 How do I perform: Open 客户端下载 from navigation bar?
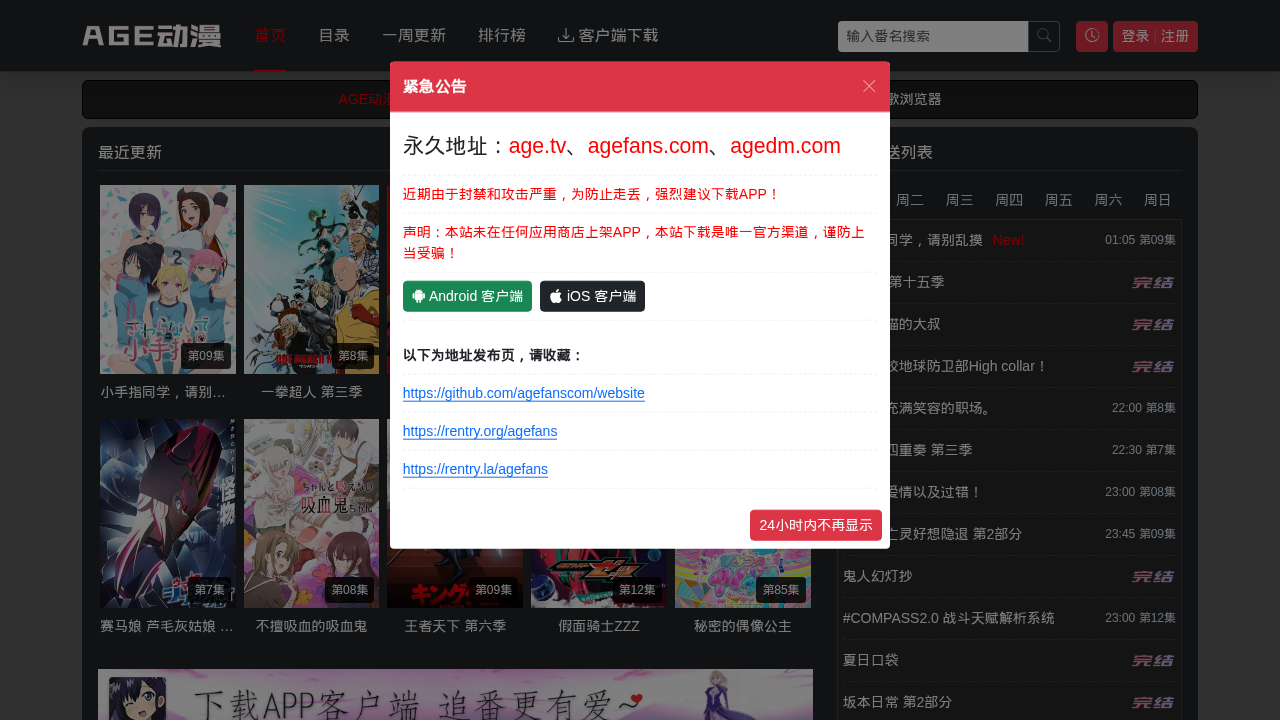[608, 36]
